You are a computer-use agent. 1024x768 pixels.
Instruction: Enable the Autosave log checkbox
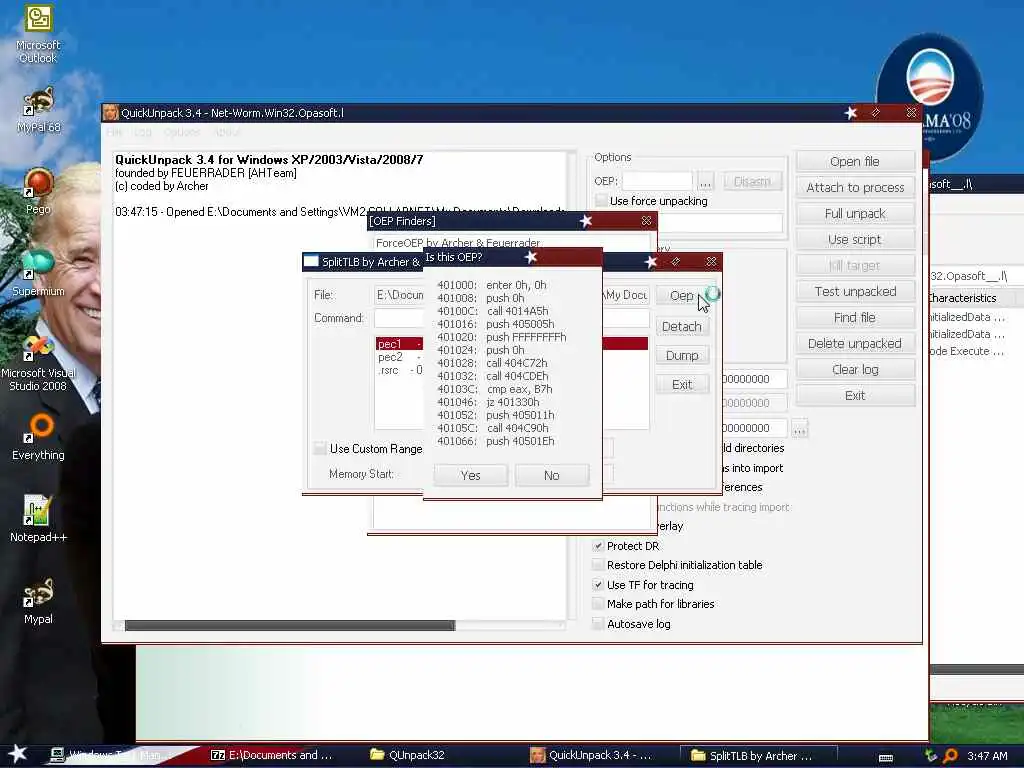click(x=598, y=624)
